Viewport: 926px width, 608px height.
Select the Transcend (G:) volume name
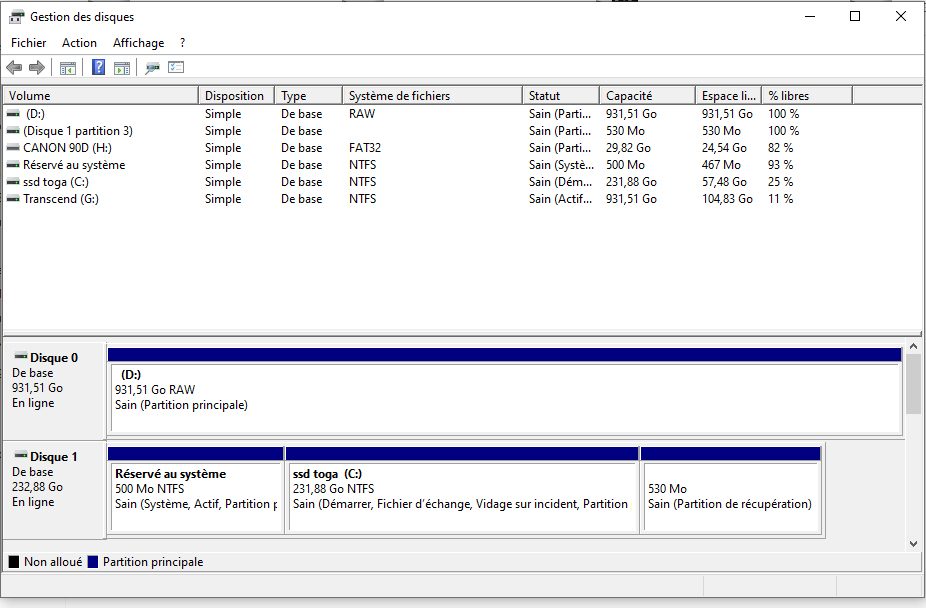click(61, 200)
